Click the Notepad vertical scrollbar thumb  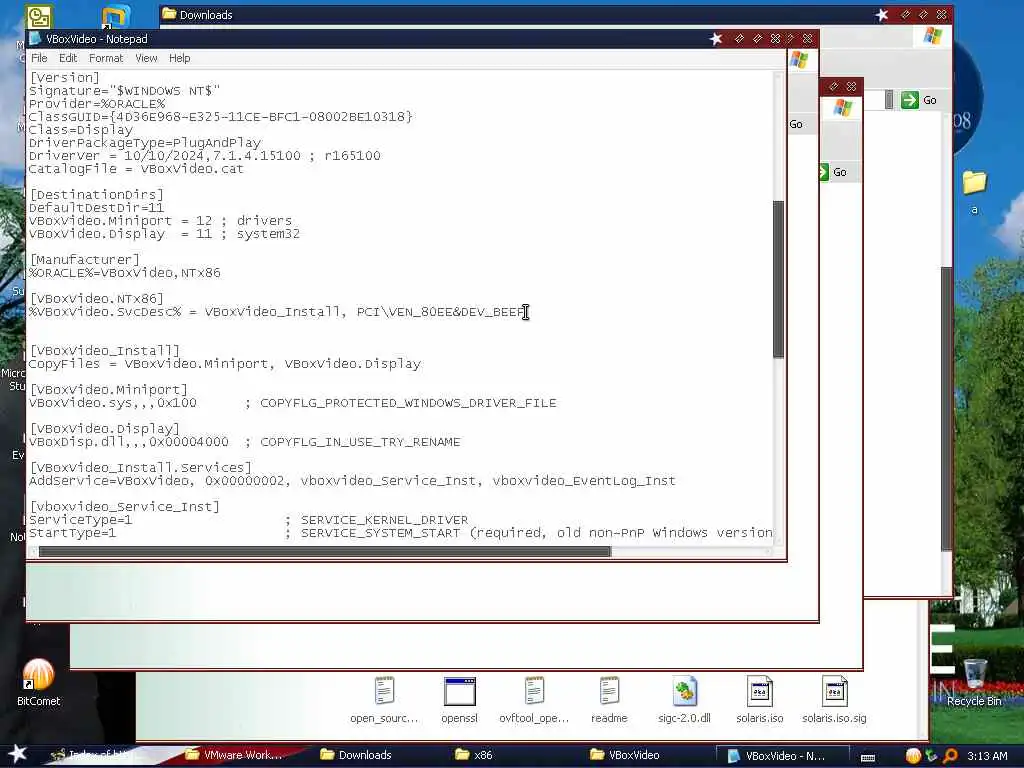point(778,279)
